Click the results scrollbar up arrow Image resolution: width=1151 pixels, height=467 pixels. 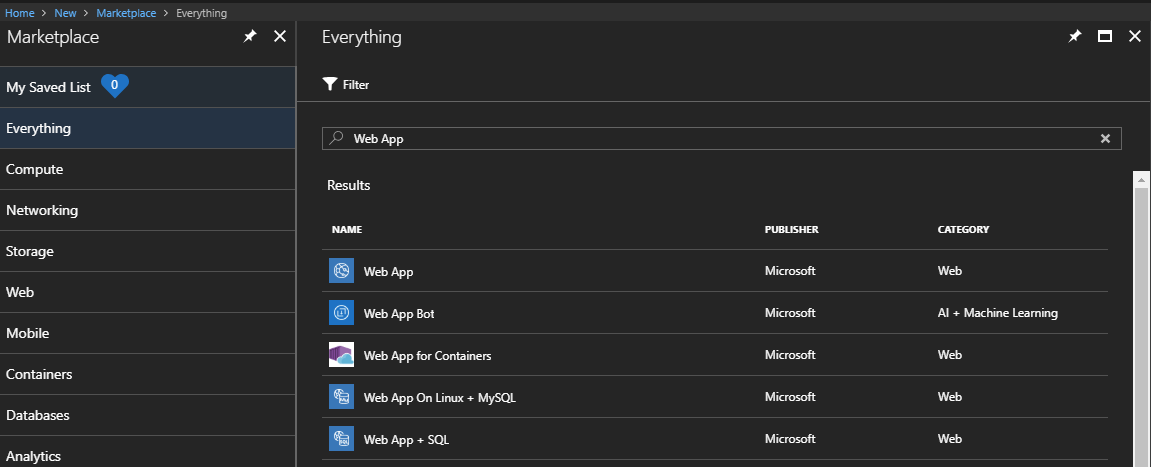(1141, 179)
